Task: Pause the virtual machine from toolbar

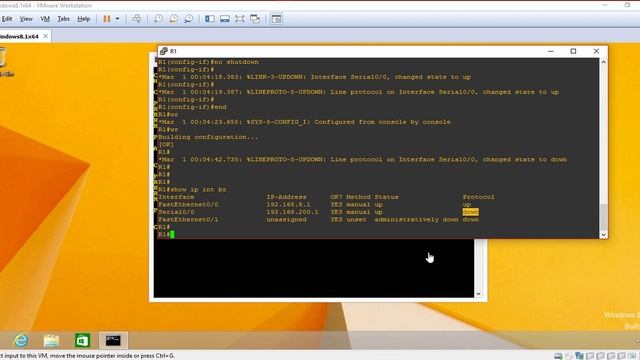Action: pos(107,19)
